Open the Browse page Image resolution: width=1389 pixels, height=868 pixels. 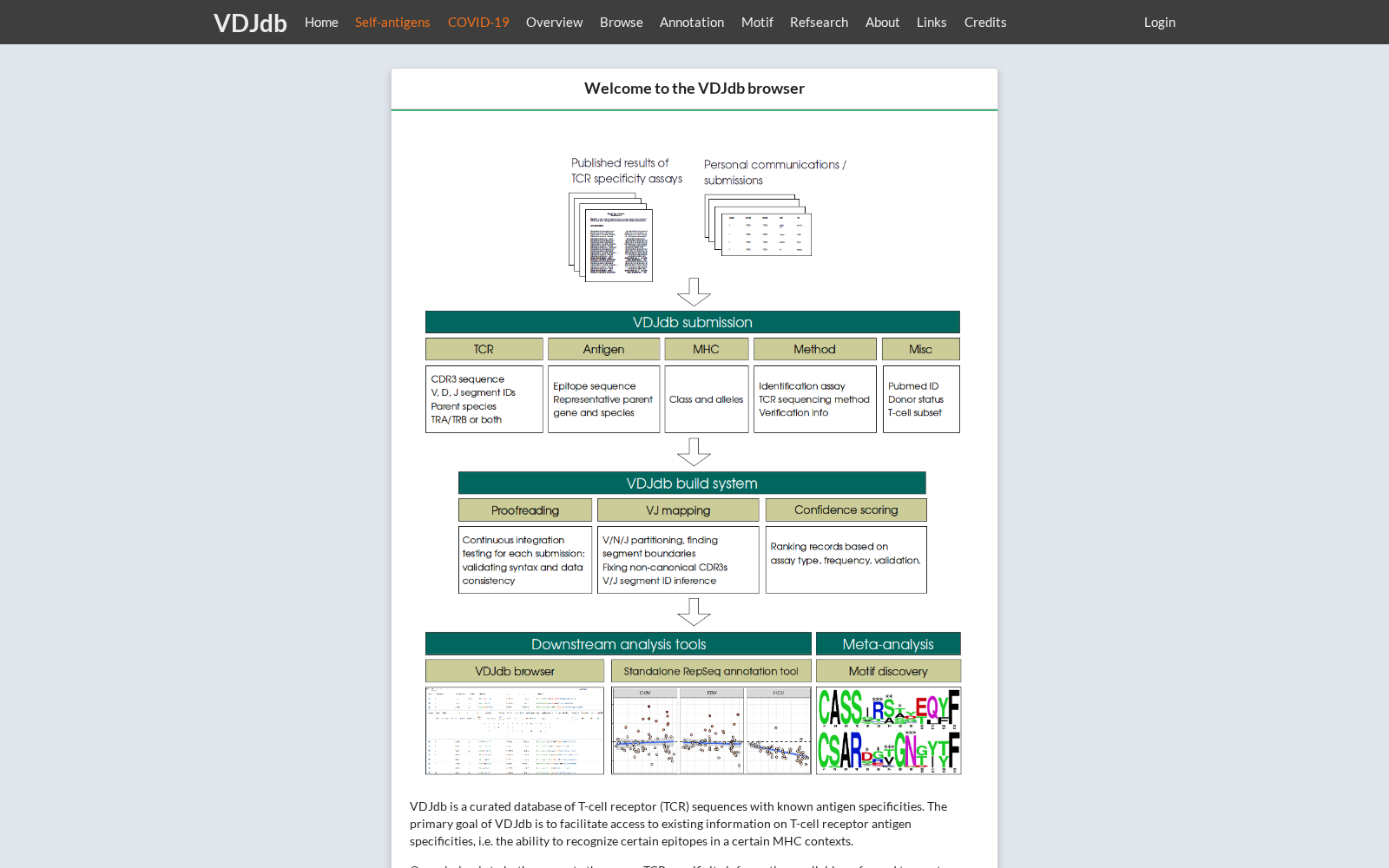tap(622, 23)
